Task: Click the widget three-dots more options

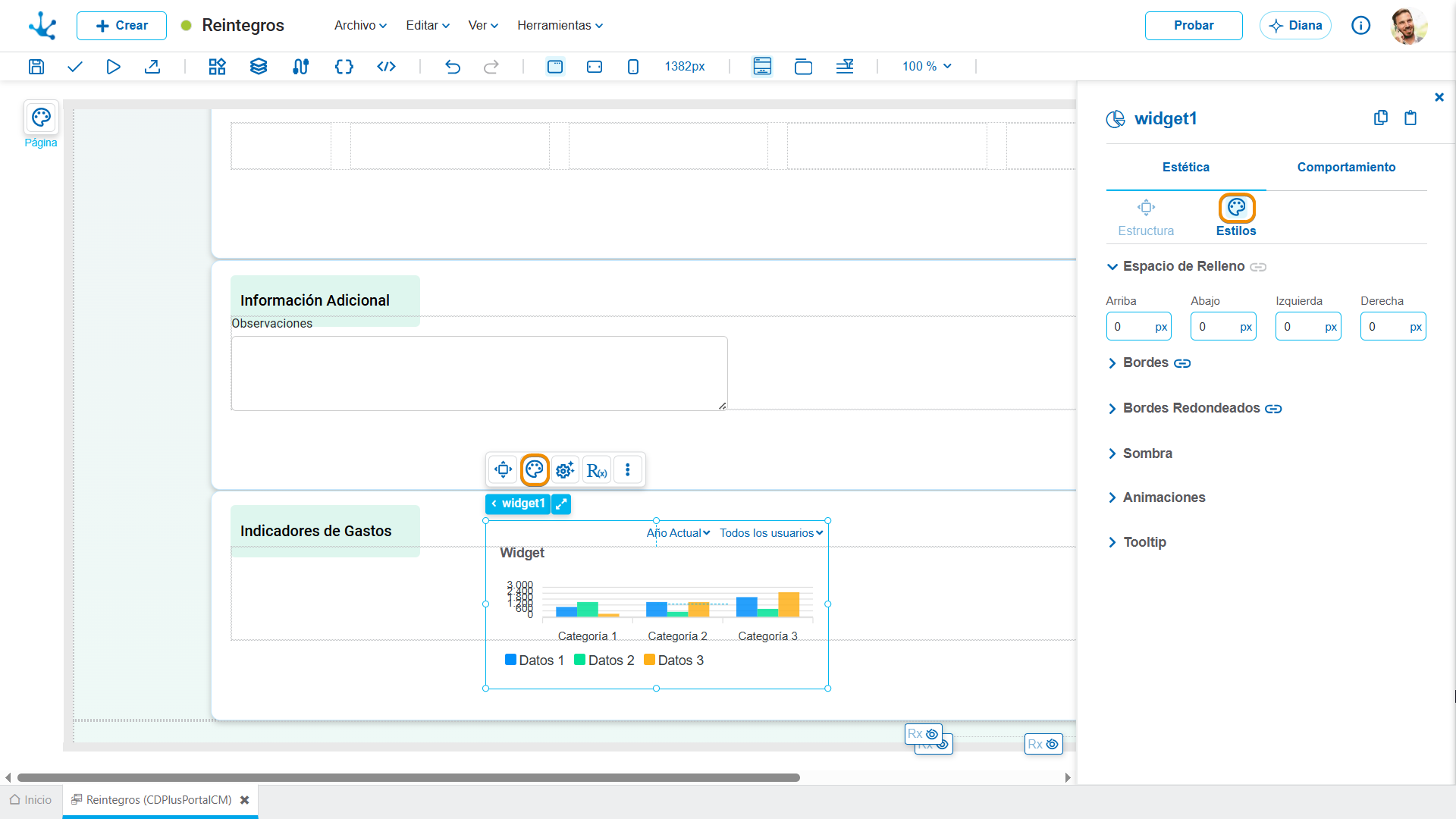Action: tap(627, 470)
